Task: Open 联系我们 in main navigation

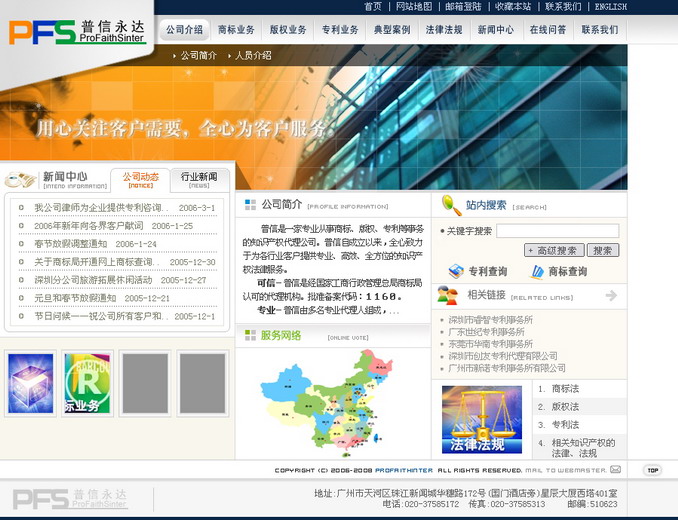Action: coord(600,30)
